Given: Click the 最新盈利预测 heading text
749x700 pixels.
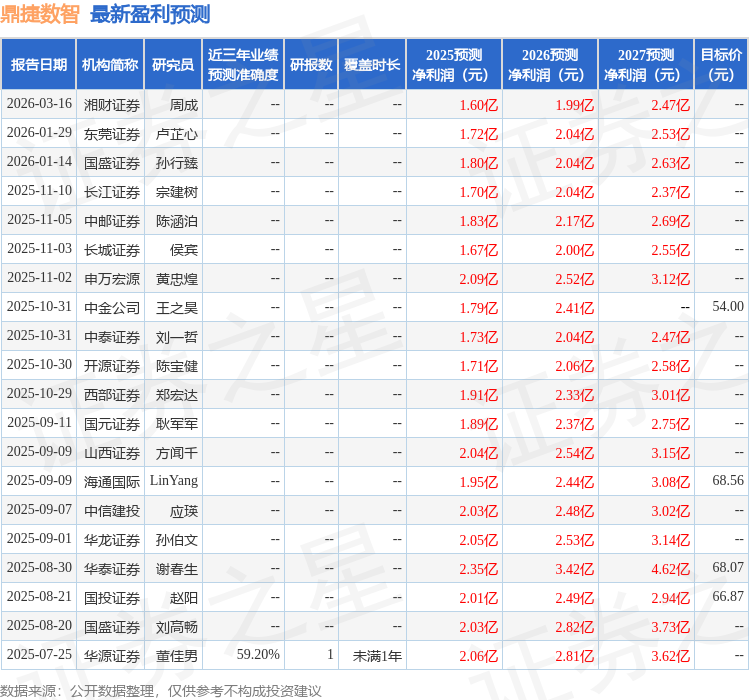Looking at the screenshot, I should click(x=150, y=15).
